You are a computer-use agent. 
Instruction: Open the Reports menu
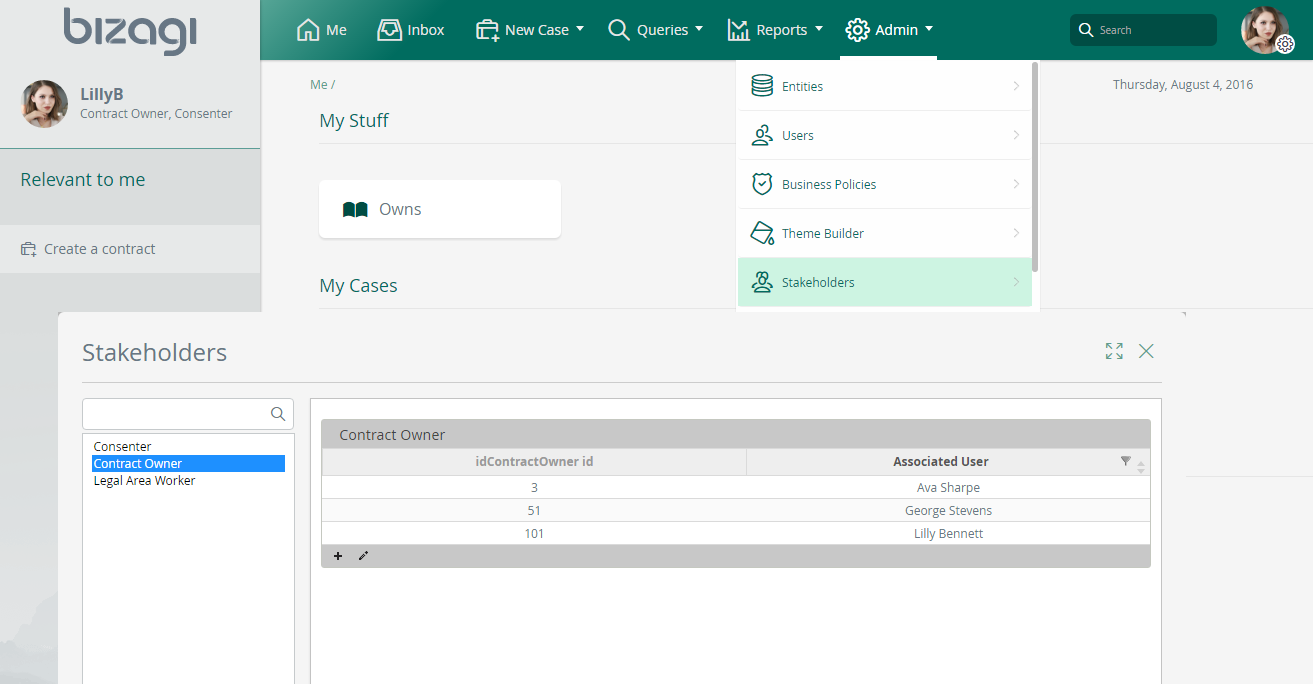click(x=776, y=30)
